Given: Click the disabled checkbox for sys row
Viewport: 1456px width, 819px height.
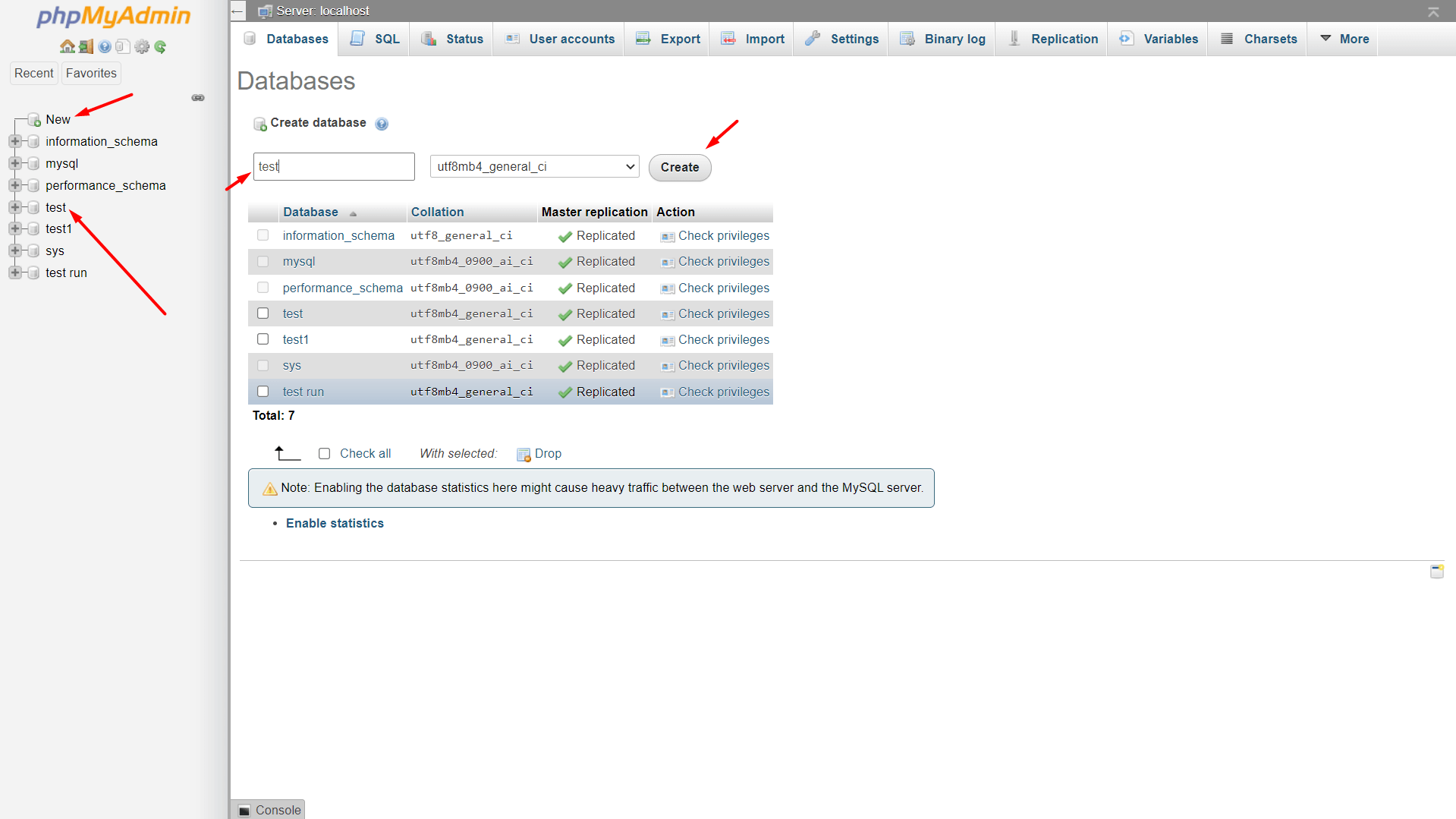Looking at the screenshot, I should (x=263, y=365).
